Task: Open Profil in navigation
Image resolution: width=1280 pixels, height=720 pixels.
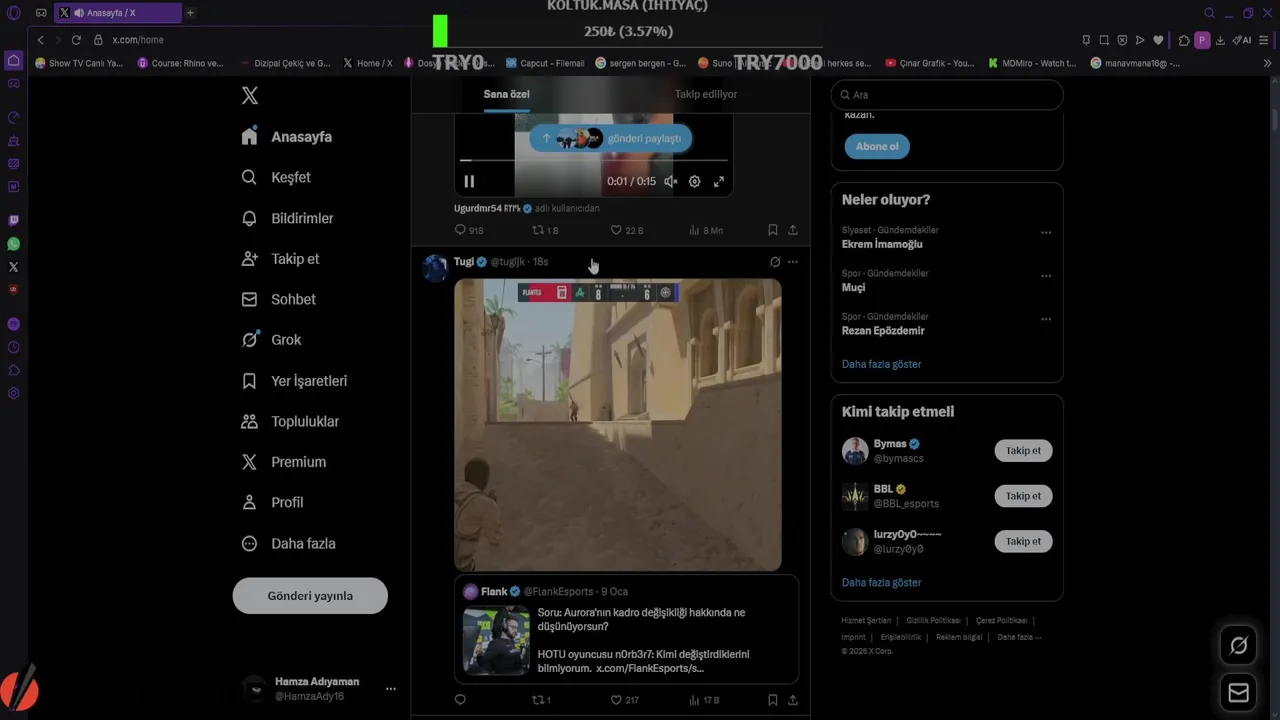Action: pyautogui.click(x=273, y=502)
